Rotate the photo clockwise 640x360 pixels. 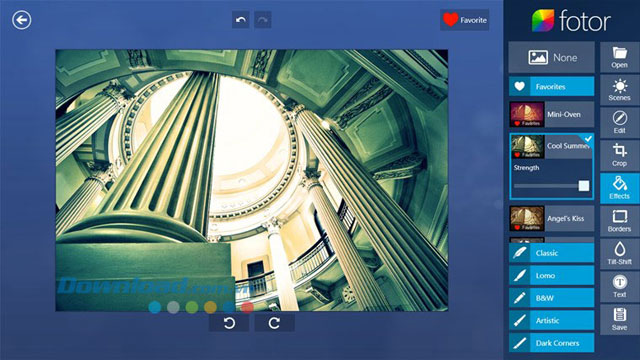(274, 323)
